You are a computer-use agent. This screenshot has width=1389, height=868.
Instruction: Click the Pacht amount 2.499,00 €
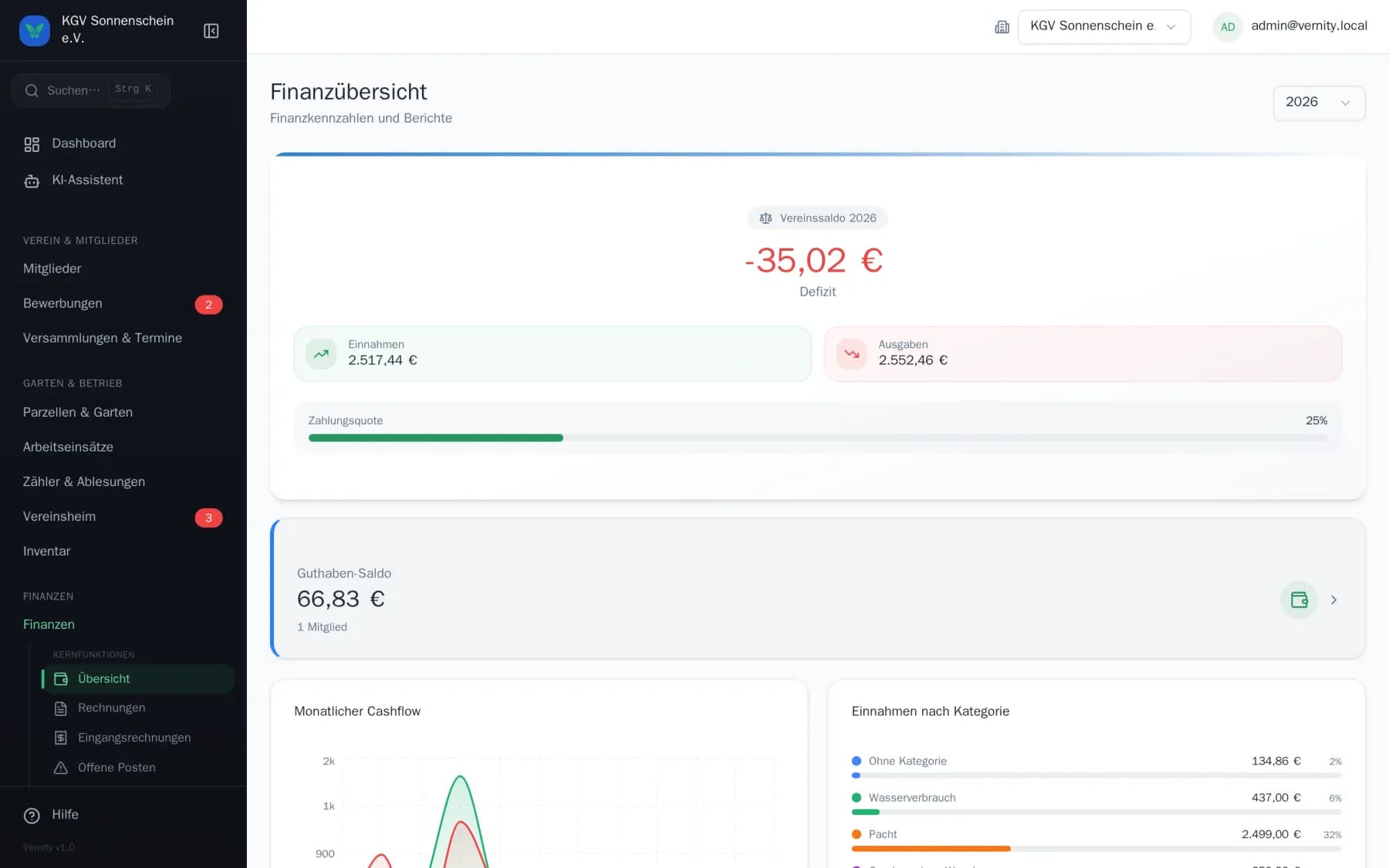[x=1271, y=834]
